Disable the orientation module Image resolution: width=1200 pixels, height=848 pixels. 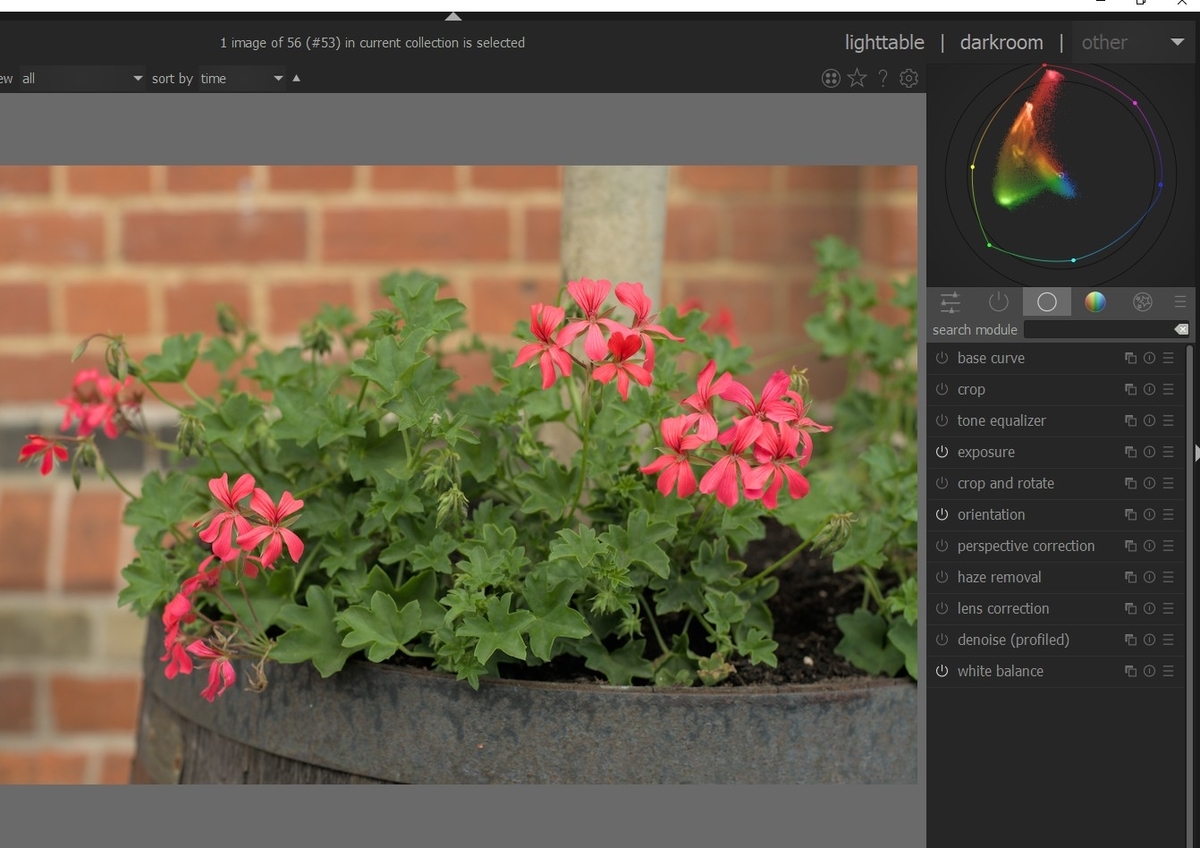point(941,514)
